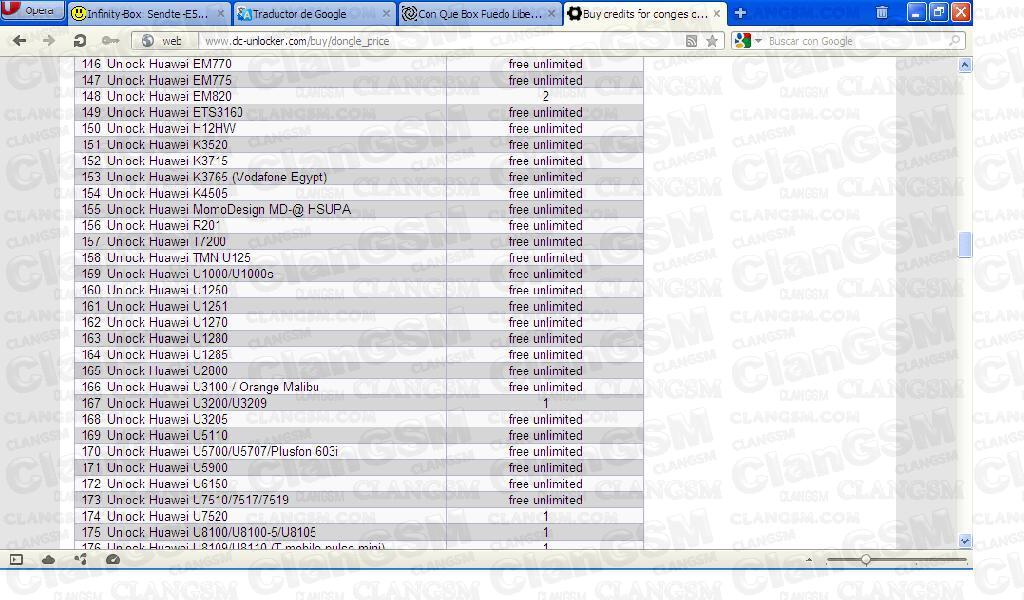Click free unlimited for Huawei R201
This screenshot has height=600, width=1024.
545,225
